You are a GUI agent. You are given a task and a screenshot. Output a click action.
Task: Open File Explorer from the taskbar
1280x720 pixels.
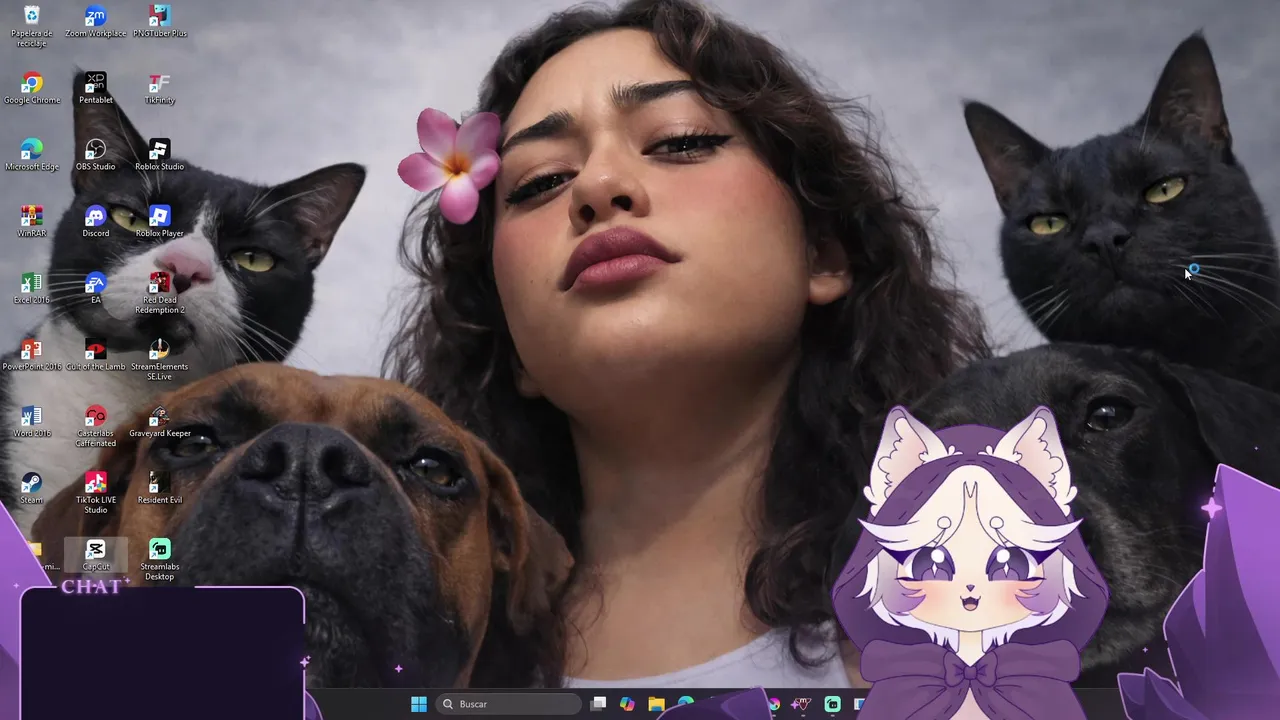click(x=656, y=704)
